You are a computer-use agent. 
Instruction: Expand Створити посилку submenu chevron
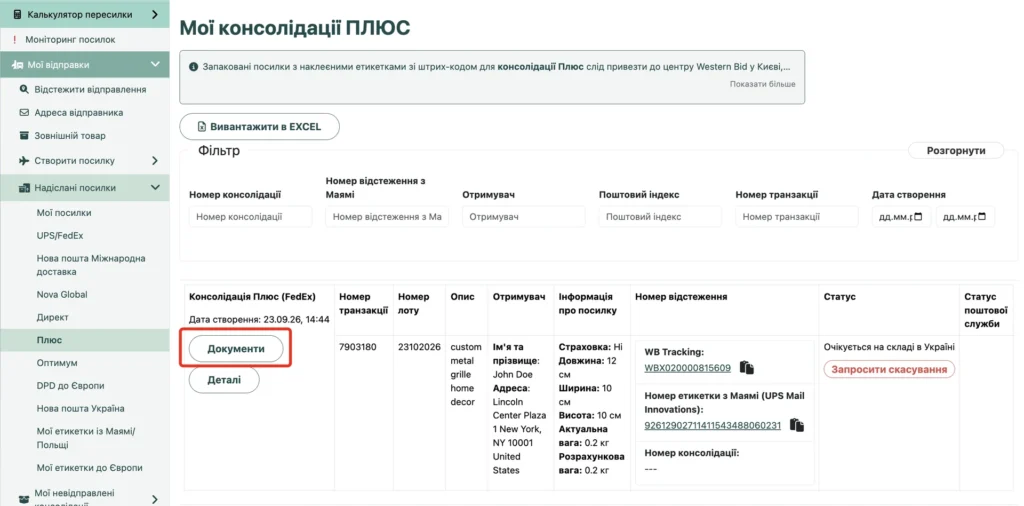[x=155, y=161]
